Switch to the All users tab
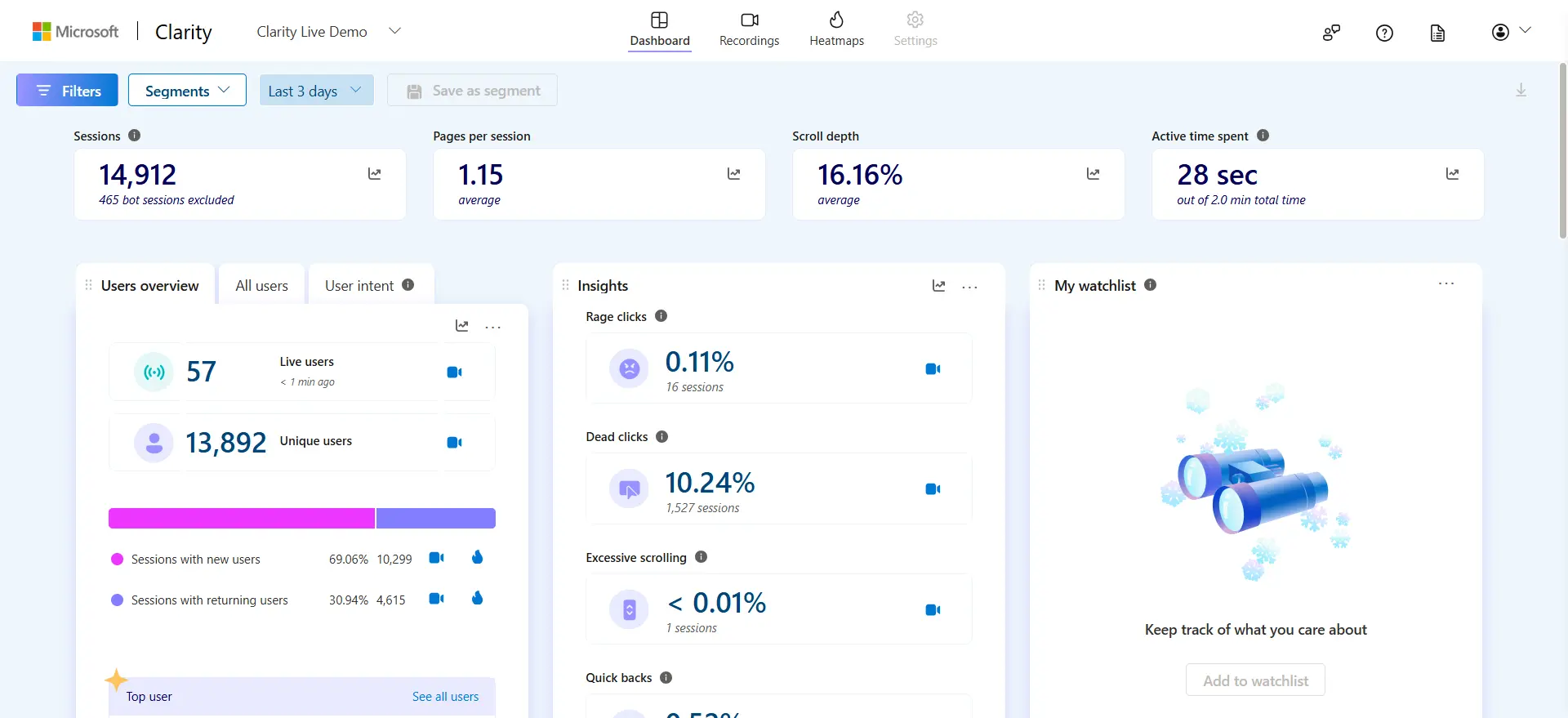 click(261, 285)
